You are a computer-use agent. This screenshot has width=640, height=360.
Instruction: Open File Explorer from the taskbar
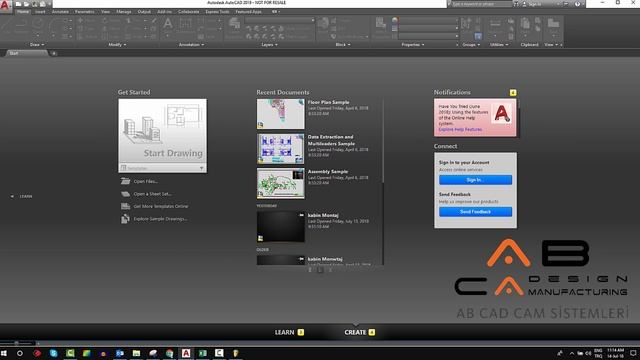[136, 353]
